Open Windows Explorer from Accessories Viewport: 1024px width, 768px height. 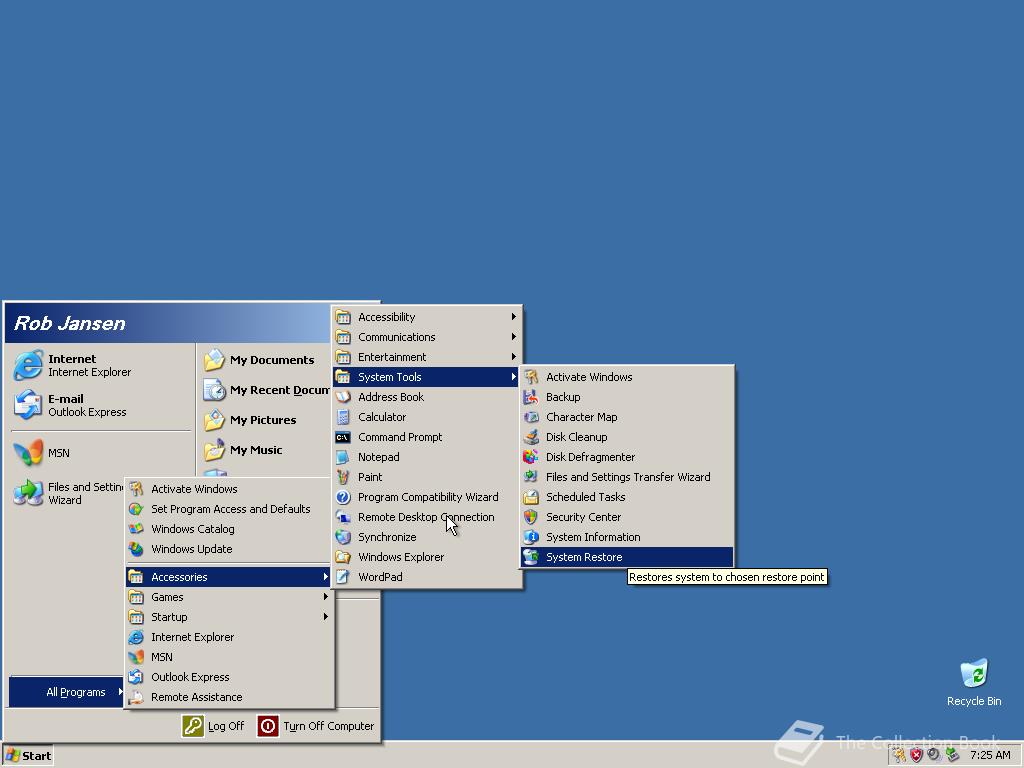pyautogui.click(x=426, y=557)
